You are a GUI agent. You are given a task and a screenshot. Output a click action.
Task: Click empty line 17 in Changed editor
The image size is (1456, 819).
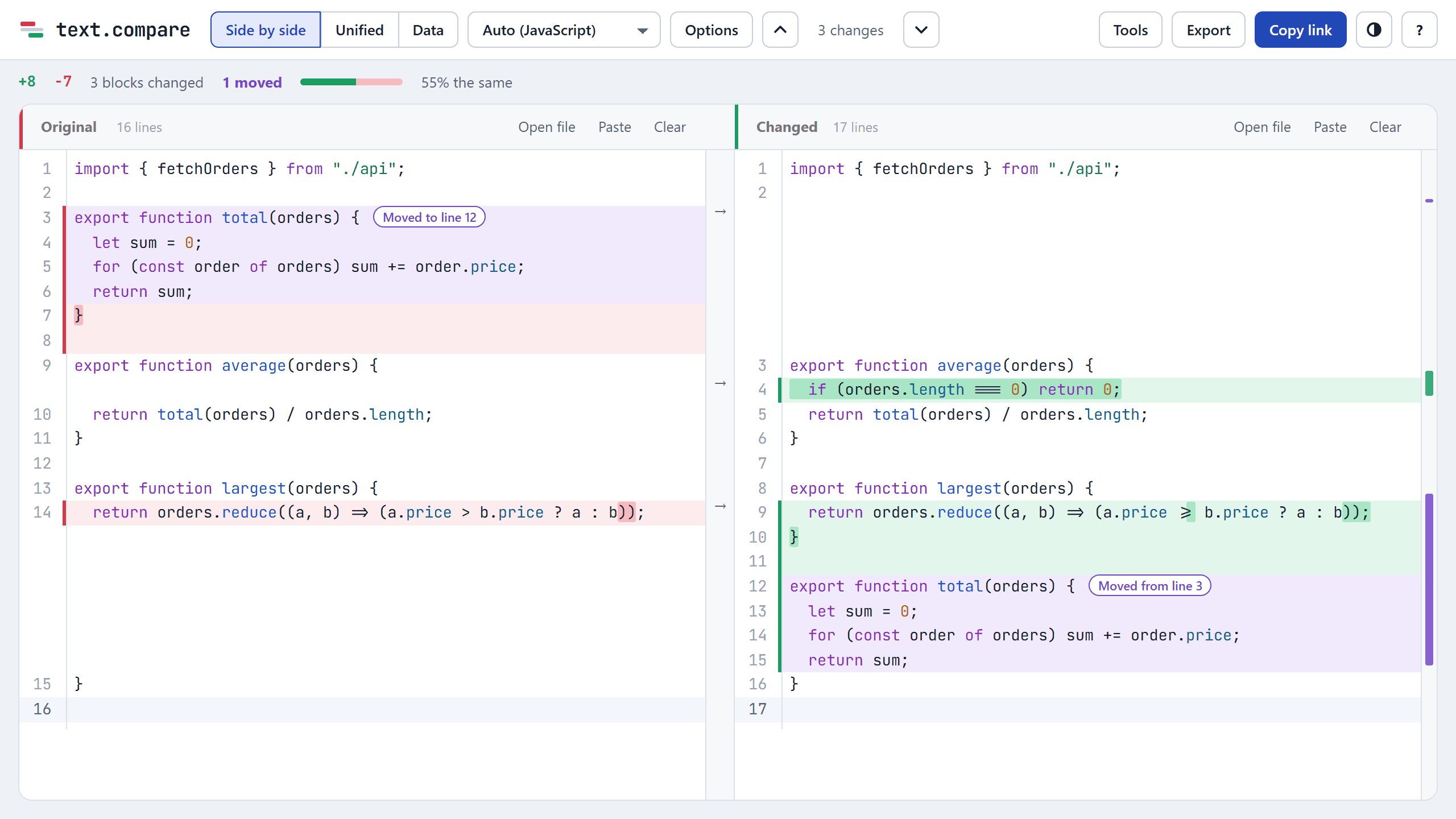click(x=1101, y=709)
